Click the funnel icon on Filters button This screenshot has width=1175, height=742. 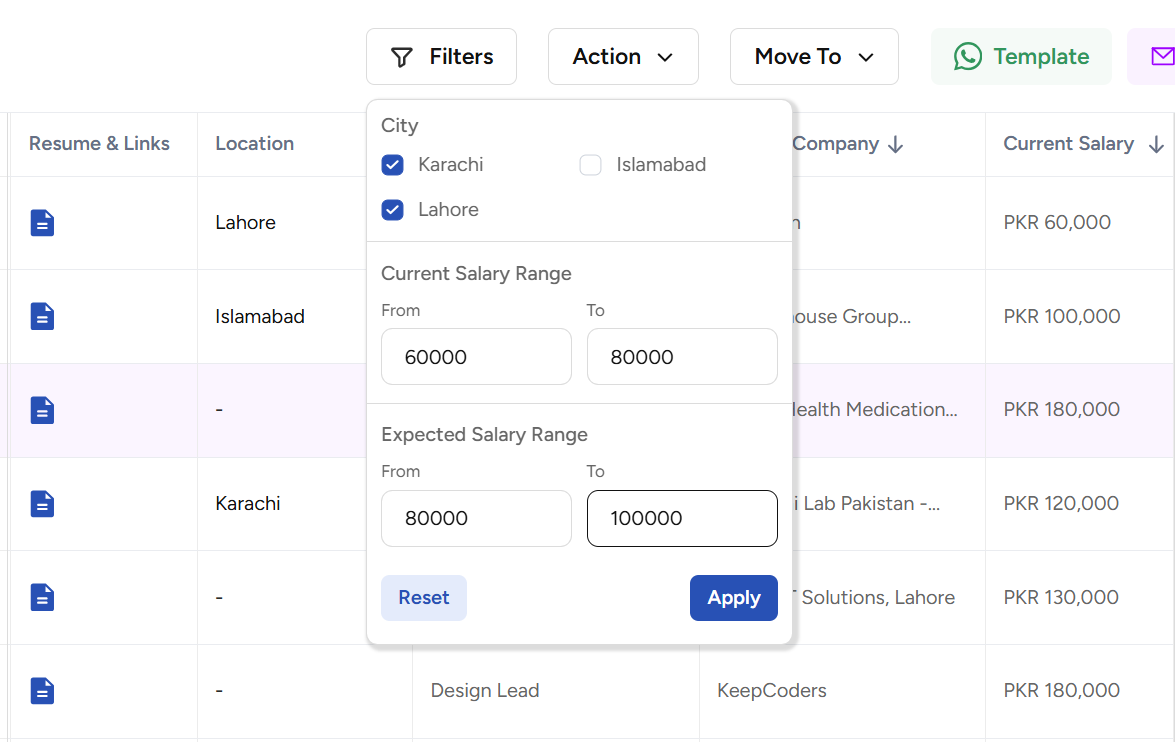pos(401,57)
